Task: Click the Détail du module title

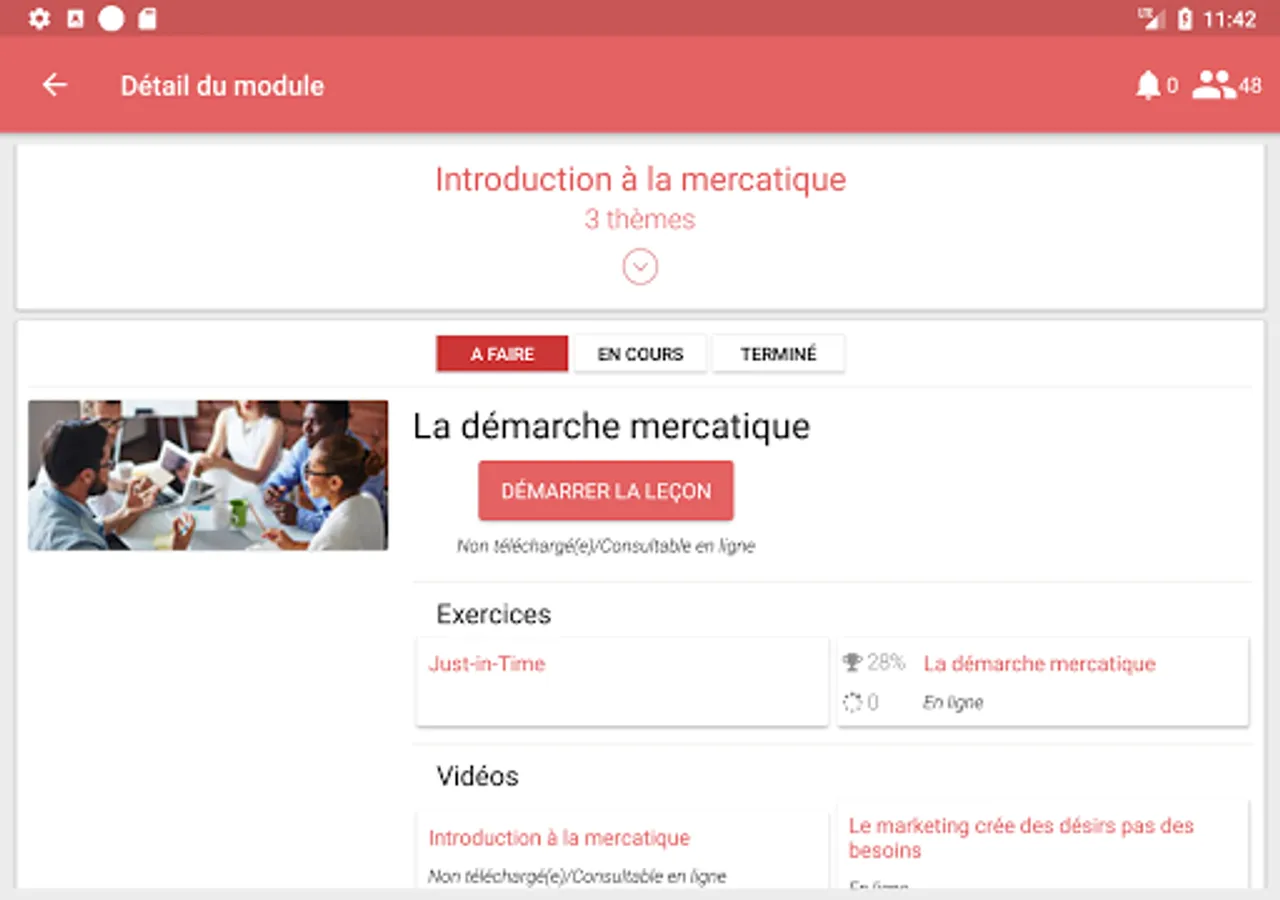Action: [222, 86]
